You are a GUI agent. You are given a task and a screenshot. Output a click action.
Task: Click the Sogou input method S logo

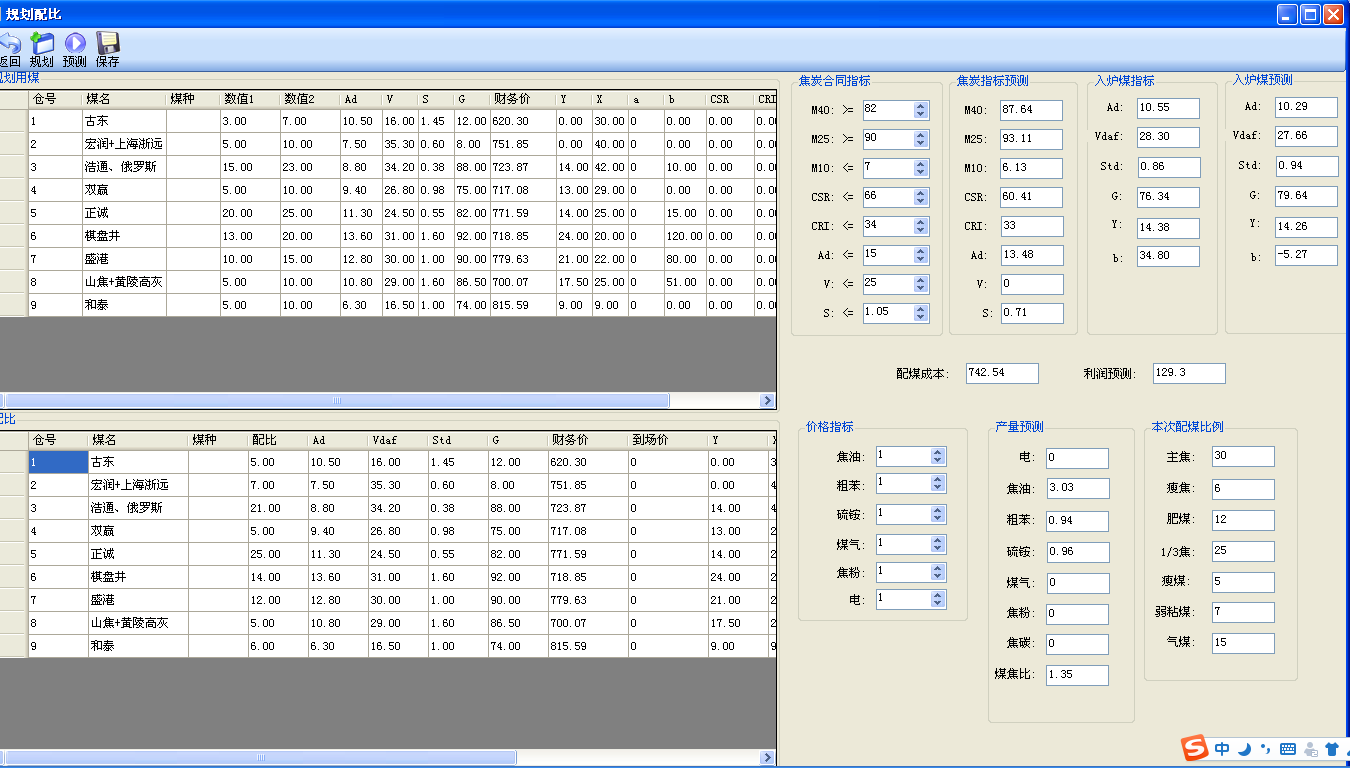click(1194, 748)
